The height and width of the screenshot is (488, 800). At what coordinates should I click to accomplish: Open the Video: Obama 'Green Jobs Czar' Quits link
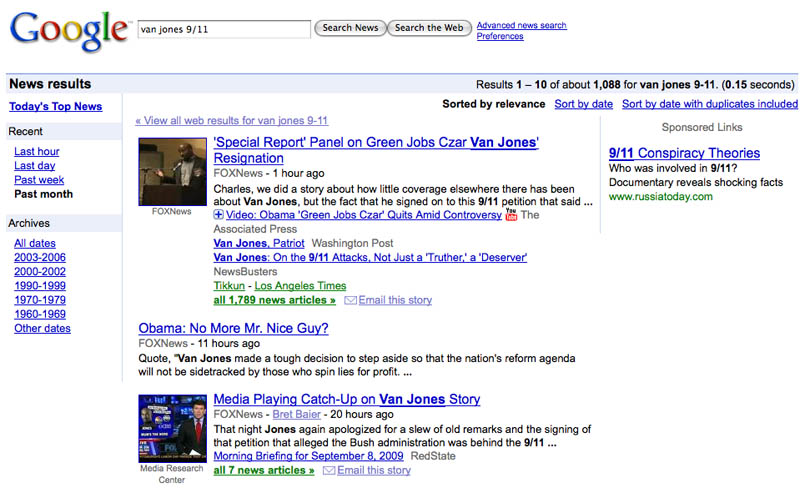pos(364,215)
